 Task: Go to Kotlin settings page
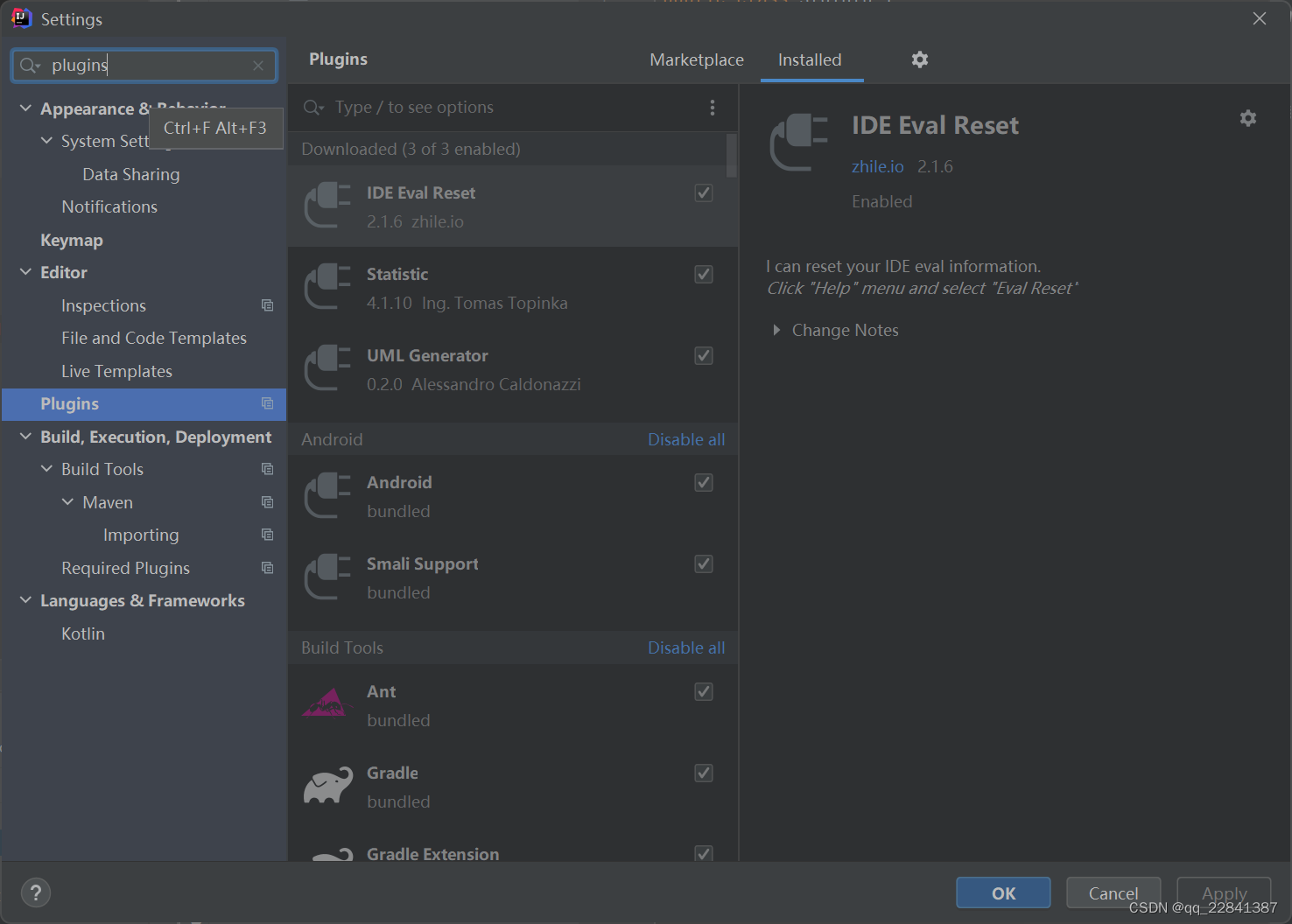click(83, 633)
